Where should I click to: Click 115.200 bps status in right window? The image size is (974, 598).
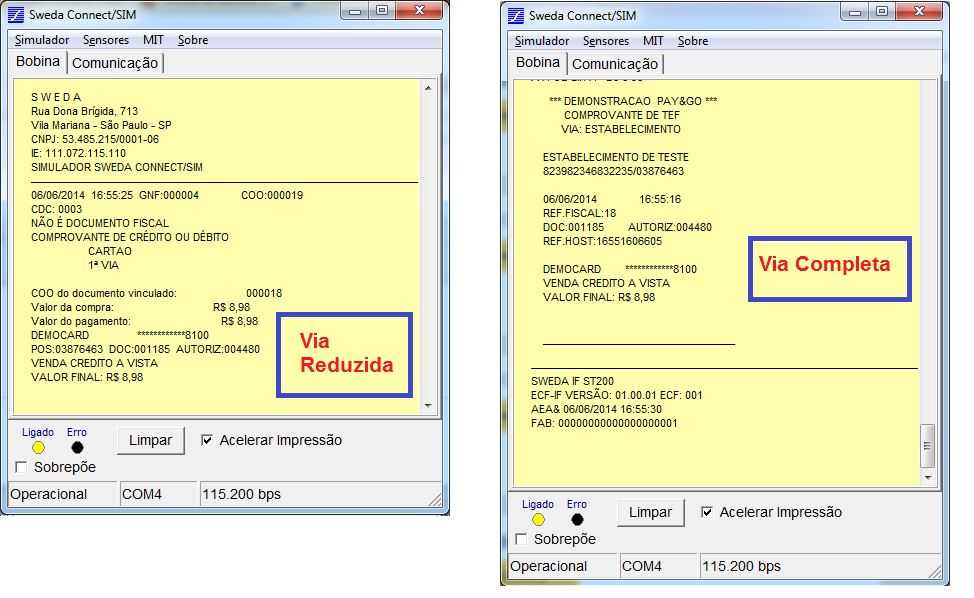pyautogui.click(x=820, y=566)
